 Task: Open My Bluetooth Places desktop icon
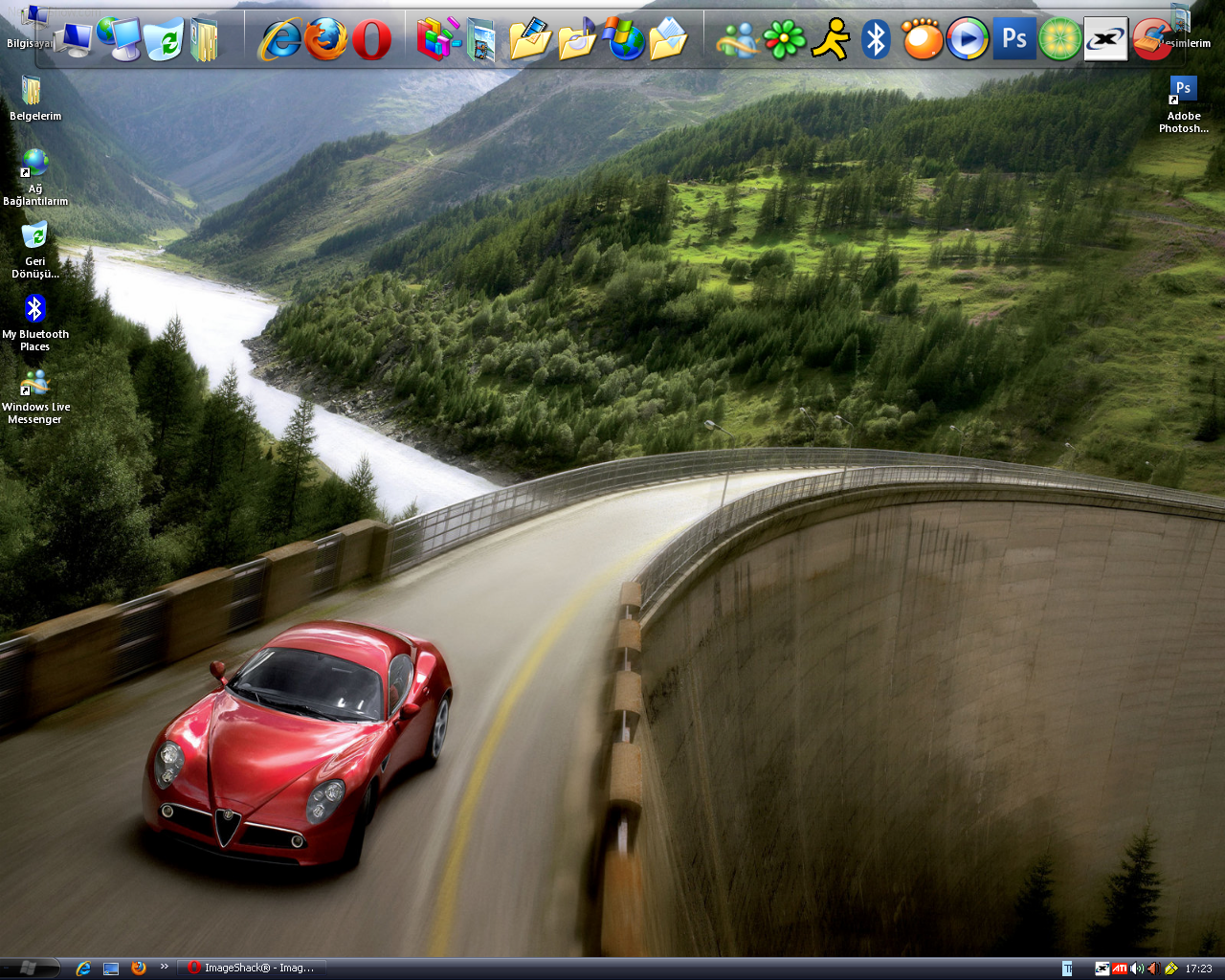click(x=35, y=323)
